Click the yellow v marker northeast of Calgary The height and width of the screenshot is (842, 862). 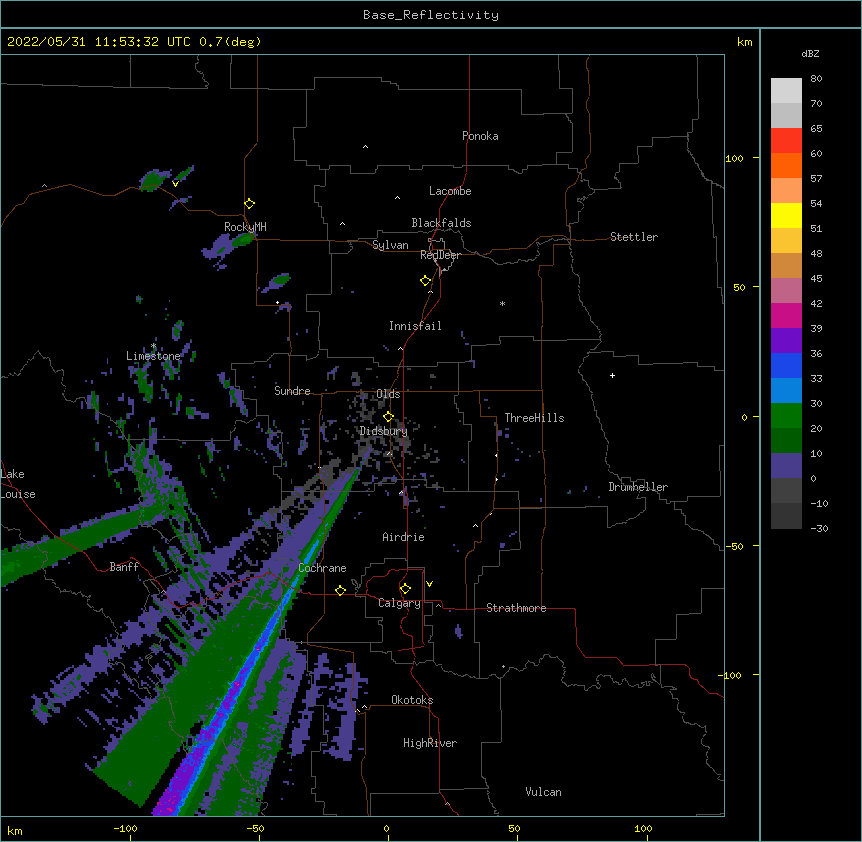(x=429, y=584)
